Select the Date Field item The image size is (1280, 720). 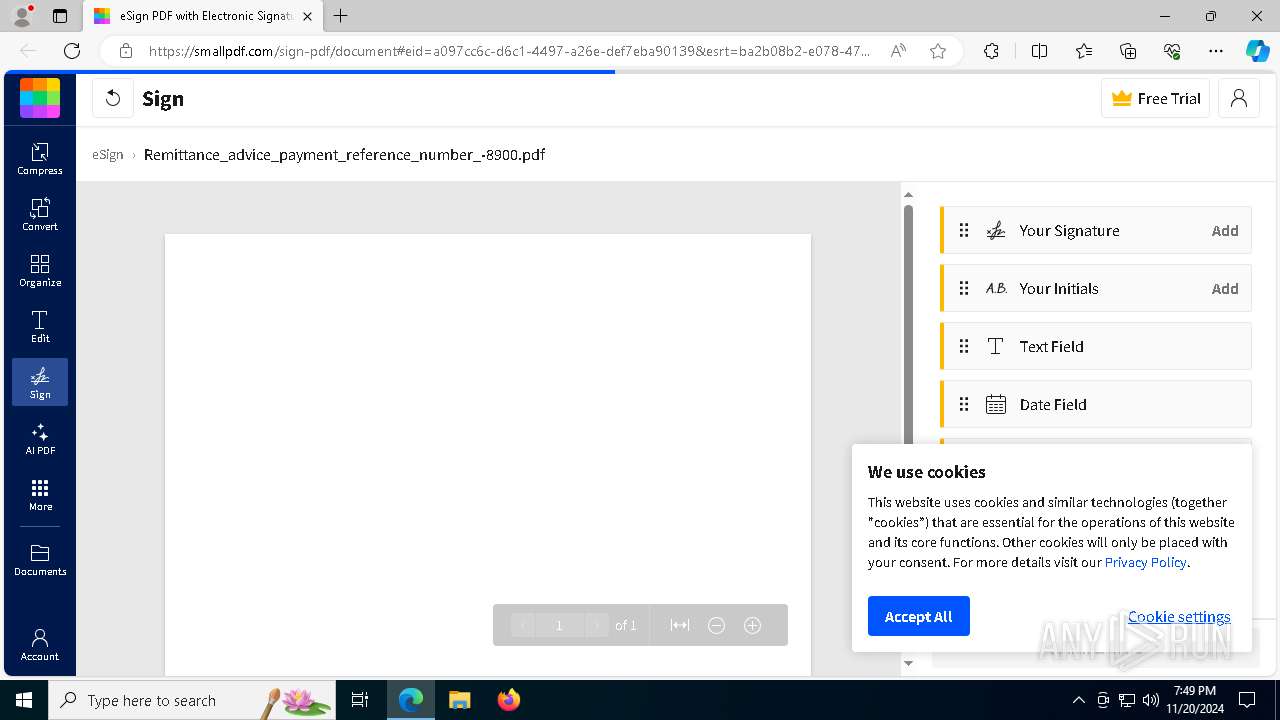[x=1096, y=405]
